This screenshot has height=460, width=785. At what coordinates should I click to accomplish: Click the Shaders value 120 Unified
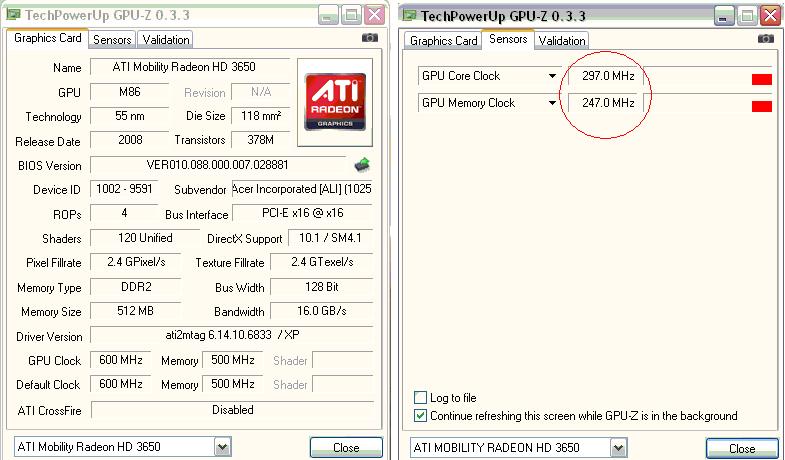[x=145, y=238]
